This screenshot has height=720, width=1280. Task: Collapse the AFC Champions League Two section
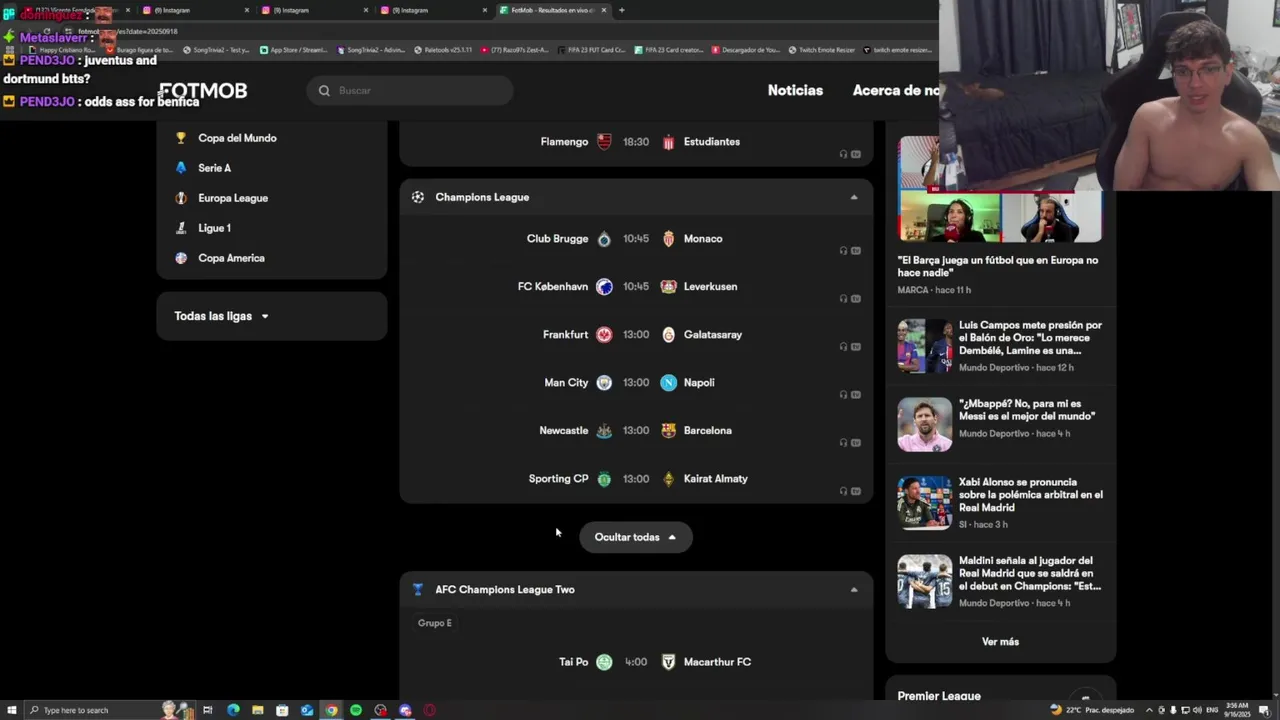click(x=854, y=589)
